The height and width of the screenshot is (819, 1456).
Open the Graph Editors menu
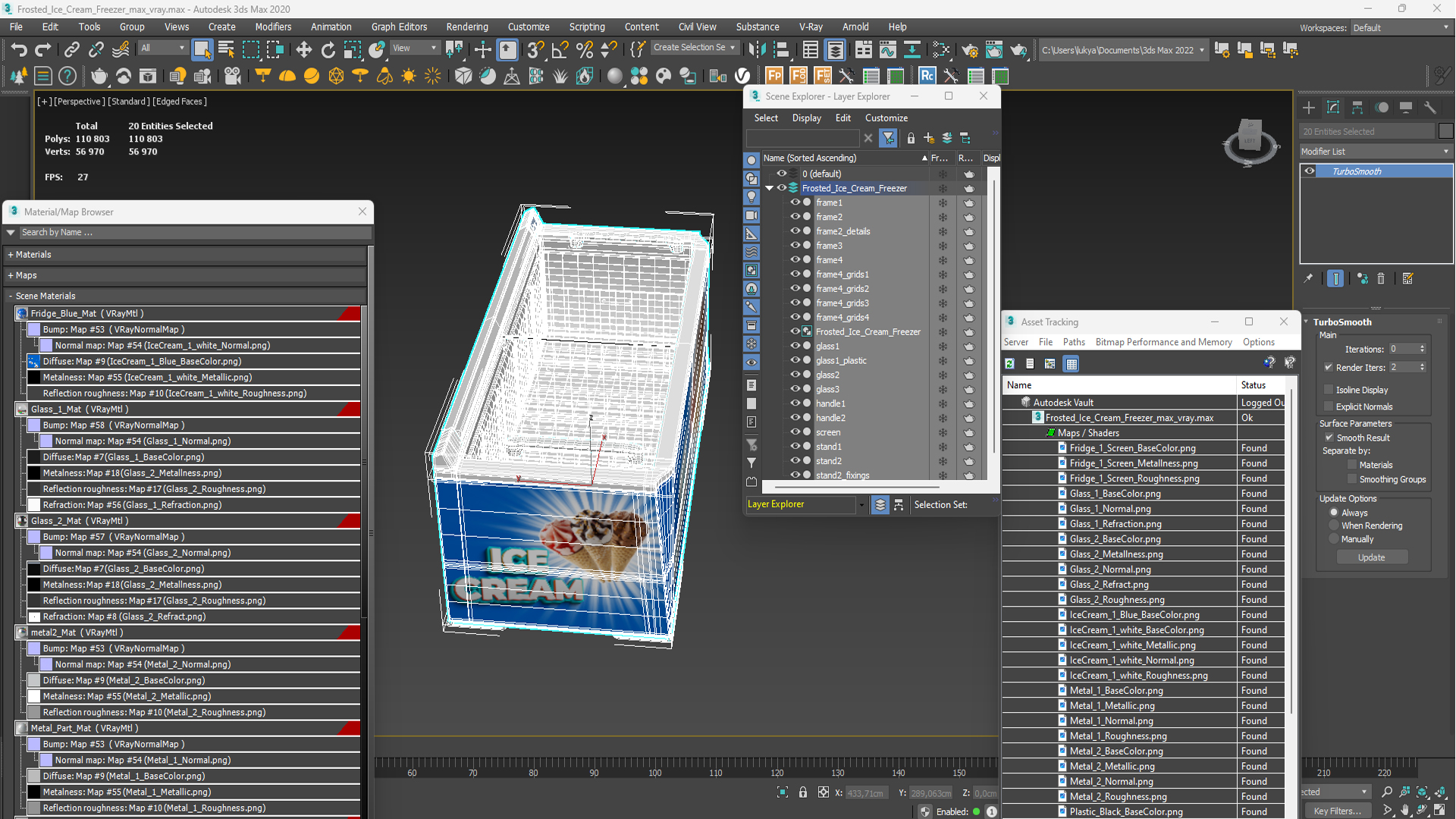(x=399, y=27)
